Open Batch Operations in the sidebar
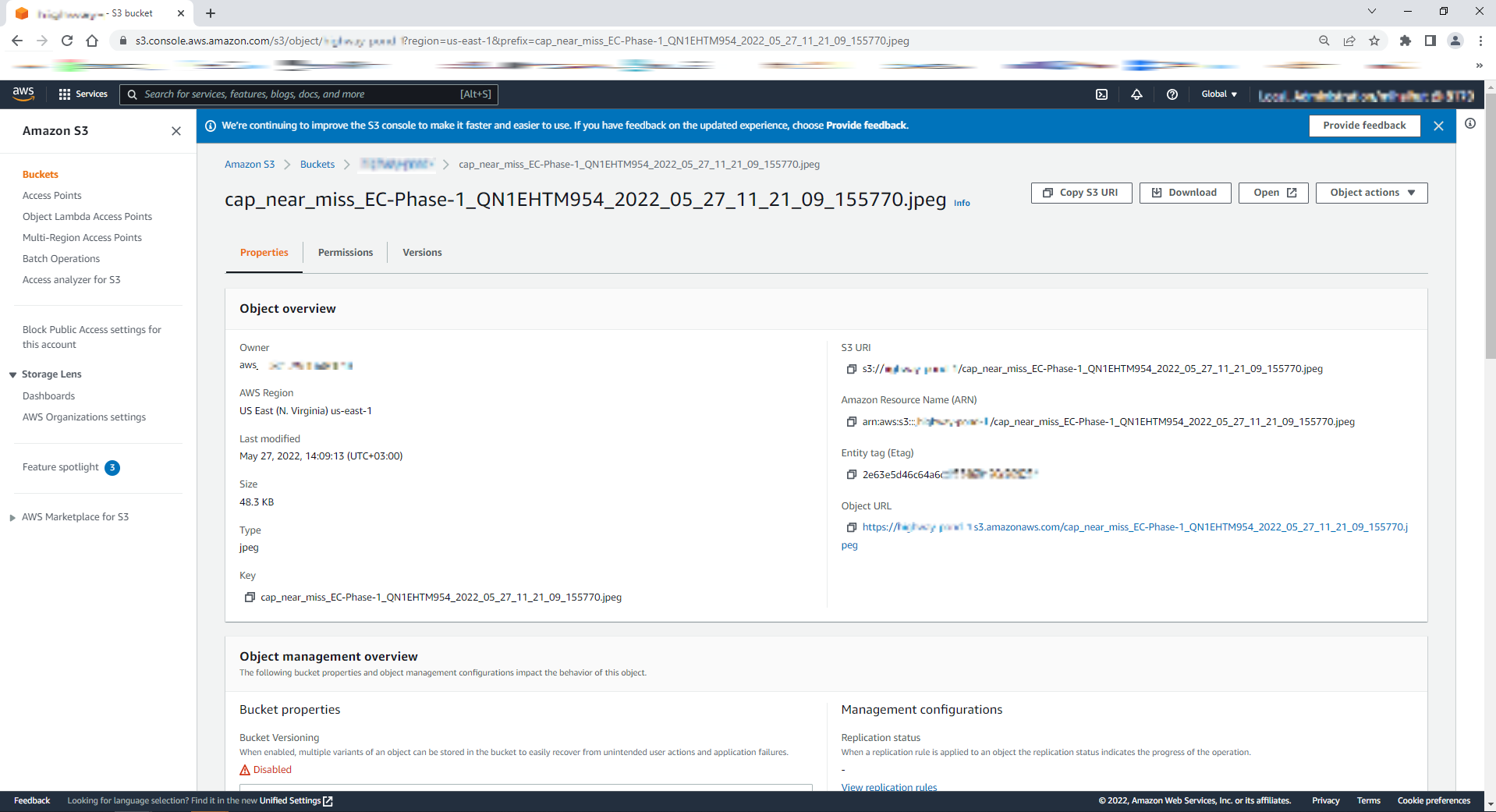1496x812 pixels. pyautogui.click(x=61, y=259)
